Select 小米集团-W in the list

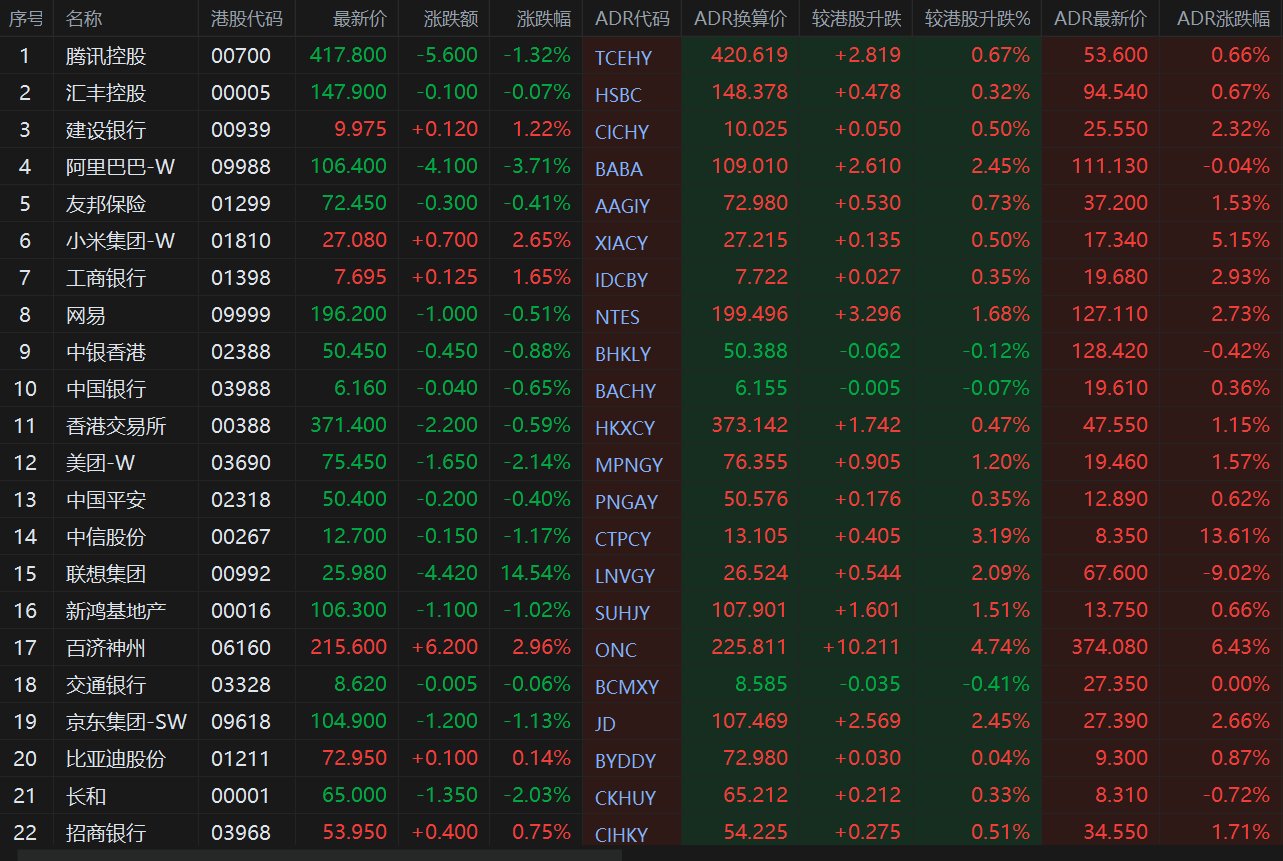(121, 241)
